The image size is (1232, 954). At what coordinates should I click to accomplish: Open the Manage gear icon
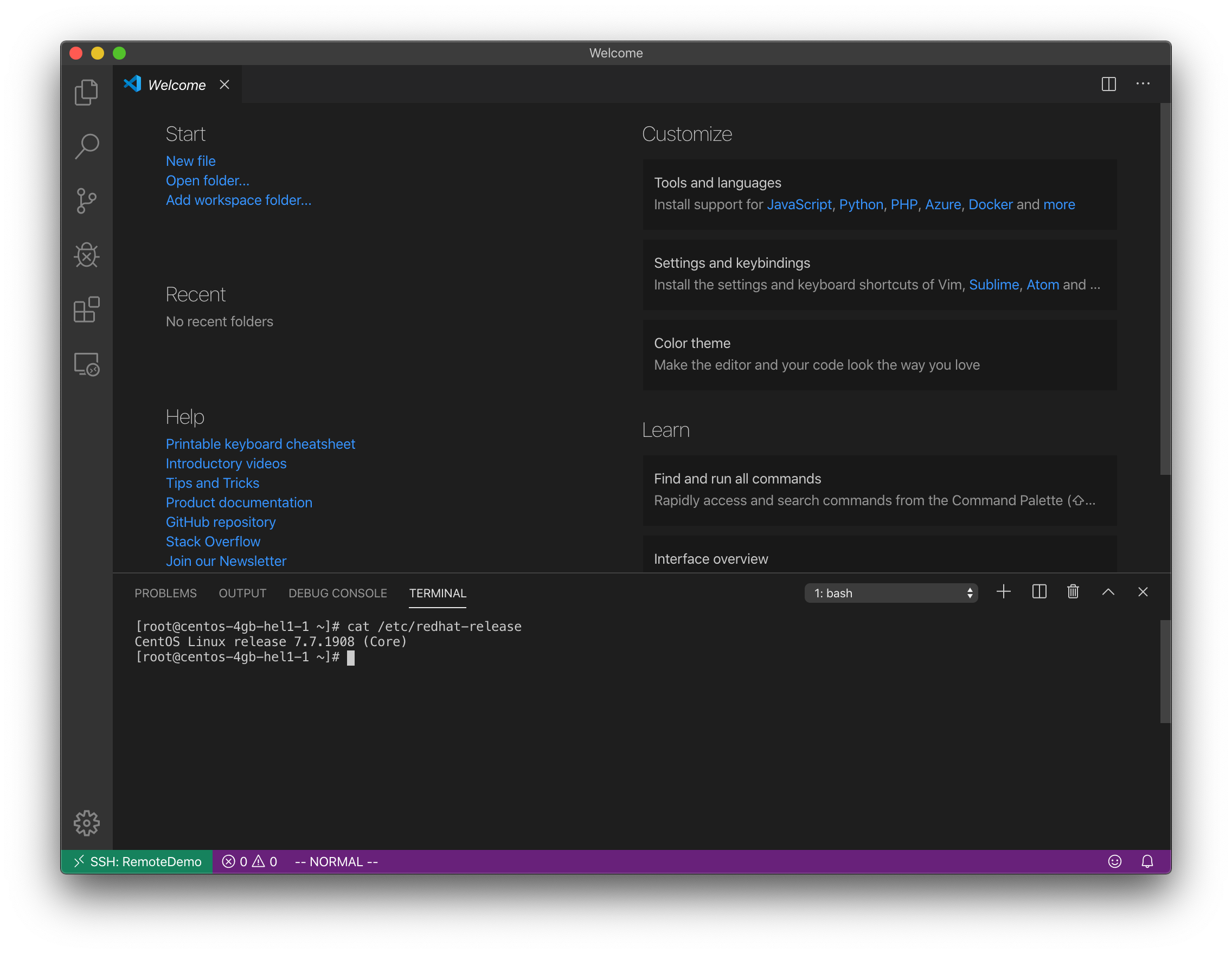pyautogui.click(x=86, y=823)
